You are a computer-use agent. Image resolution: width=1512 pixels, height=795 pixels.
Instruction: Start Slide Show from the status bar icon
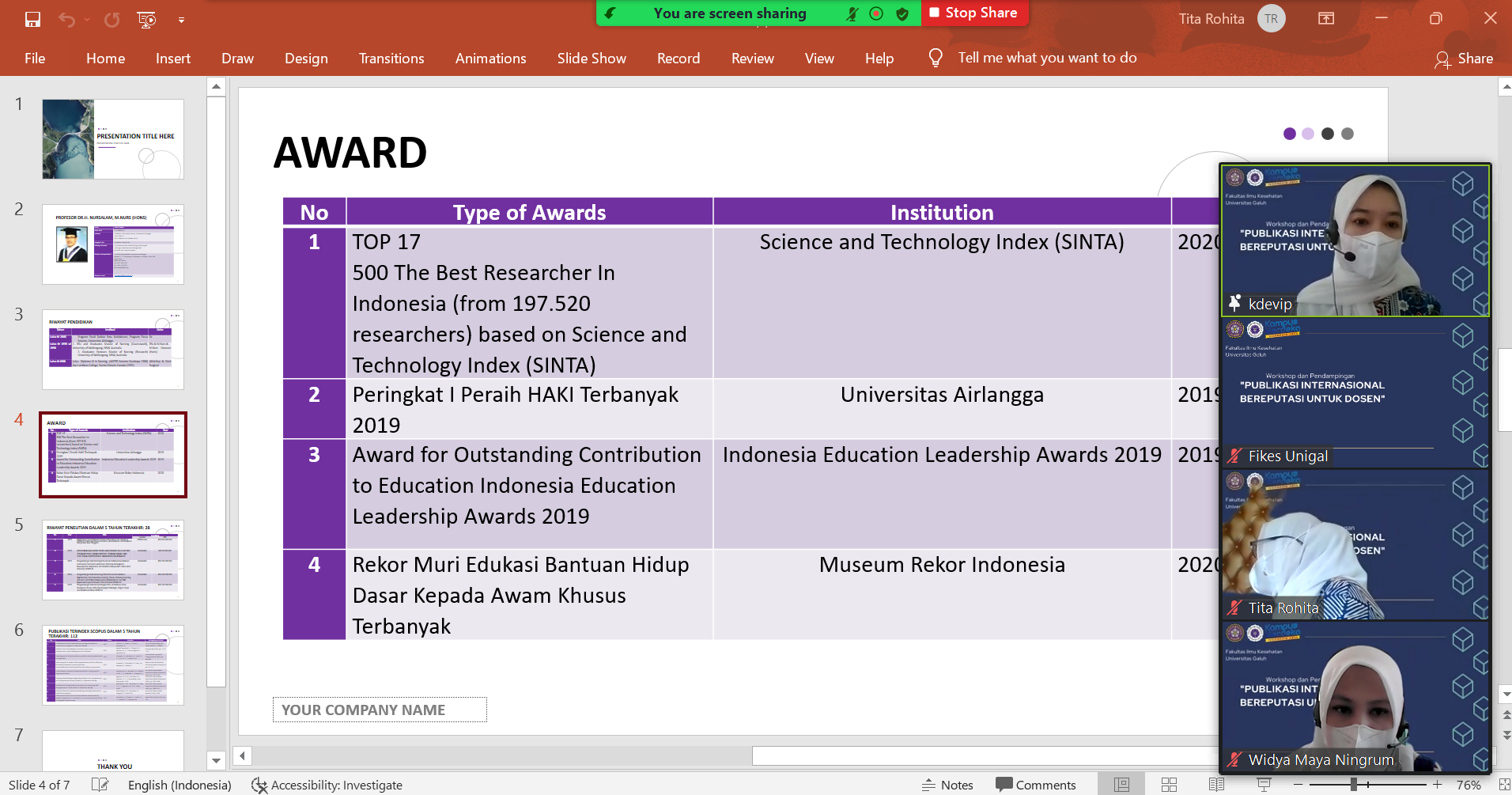[1264, 785]
